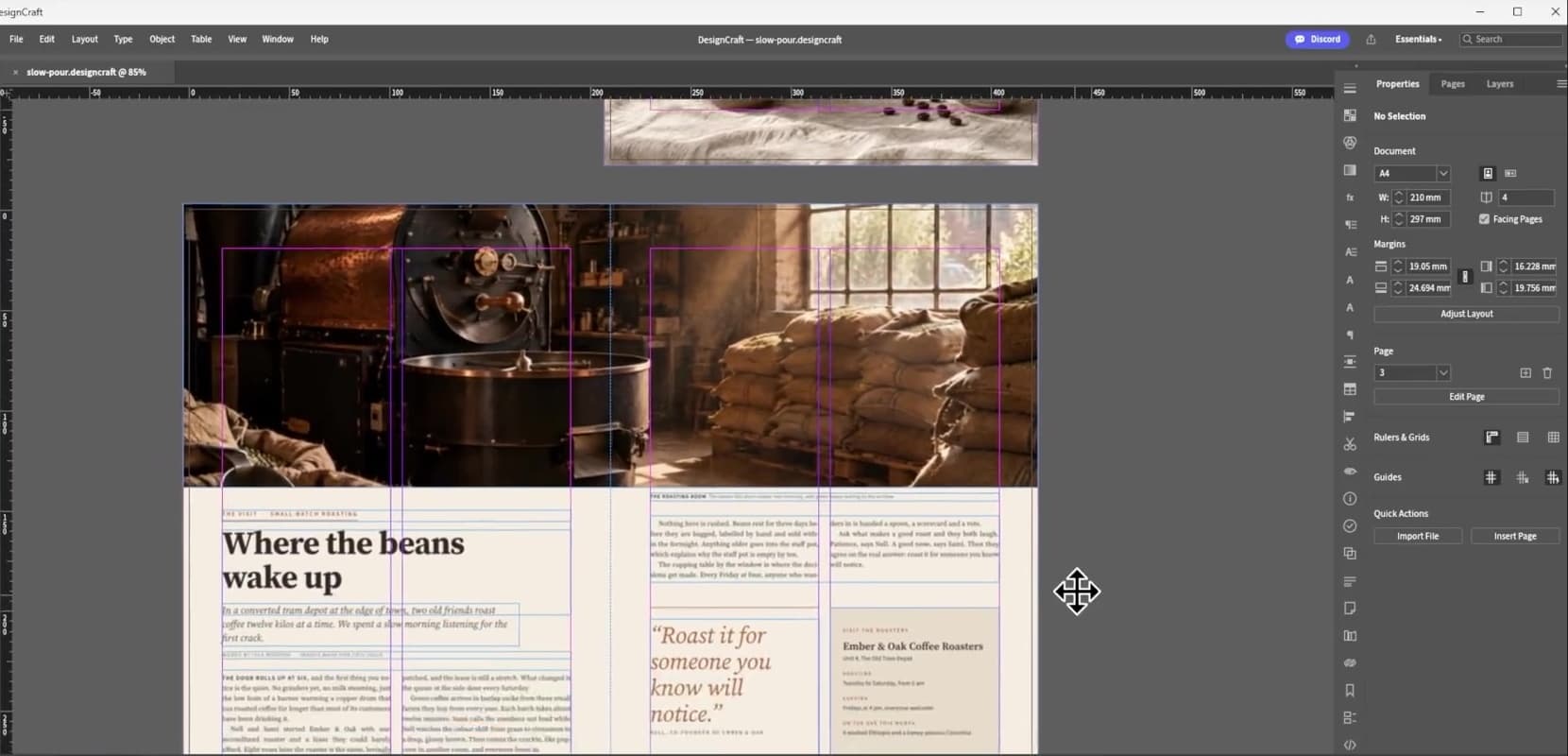Click the share/upload icon near Discord
Screen dimensions: 1568x756
pos(1371,40)
